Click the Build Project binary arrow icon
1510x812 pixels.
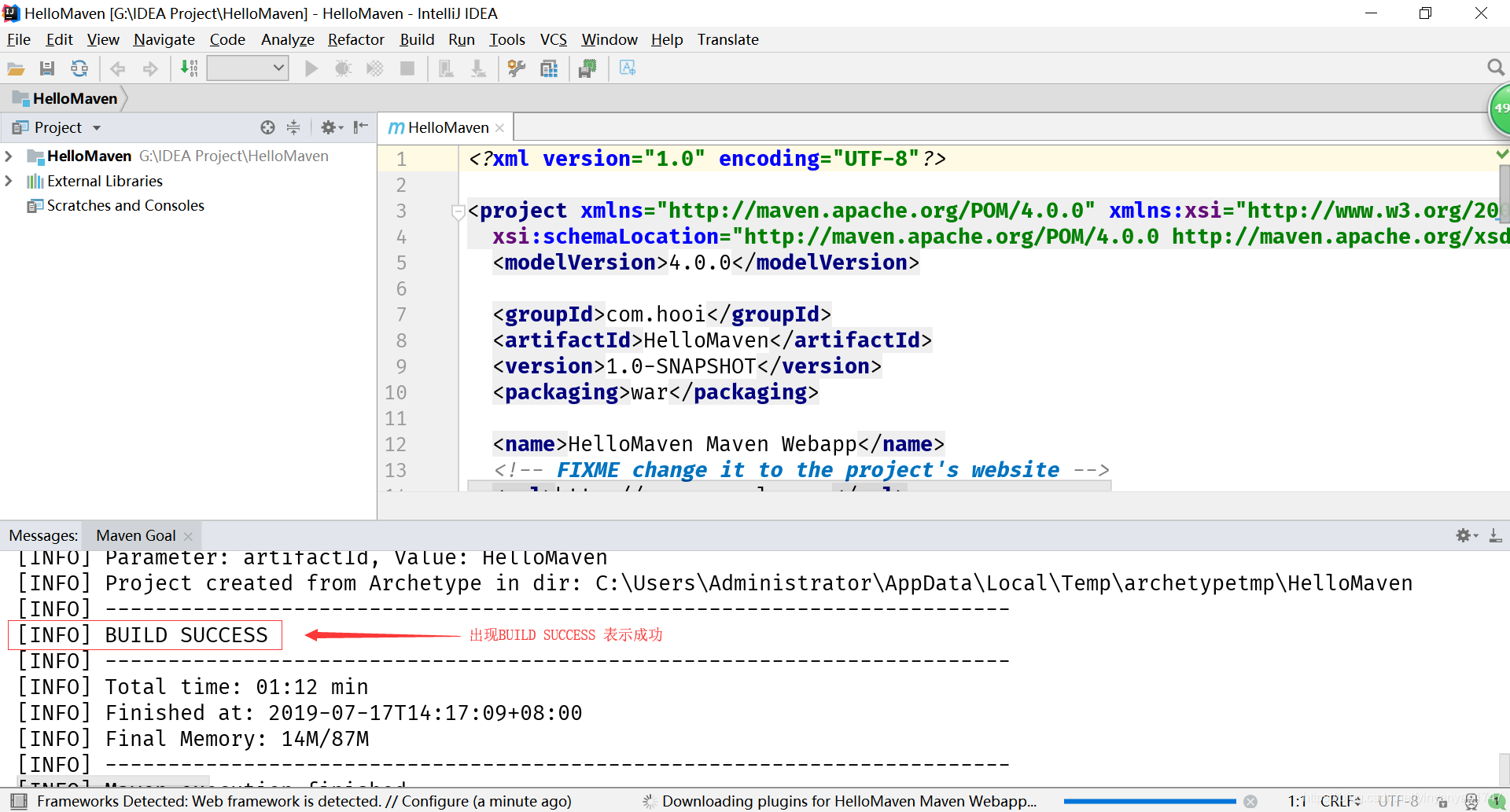(189, 68)
